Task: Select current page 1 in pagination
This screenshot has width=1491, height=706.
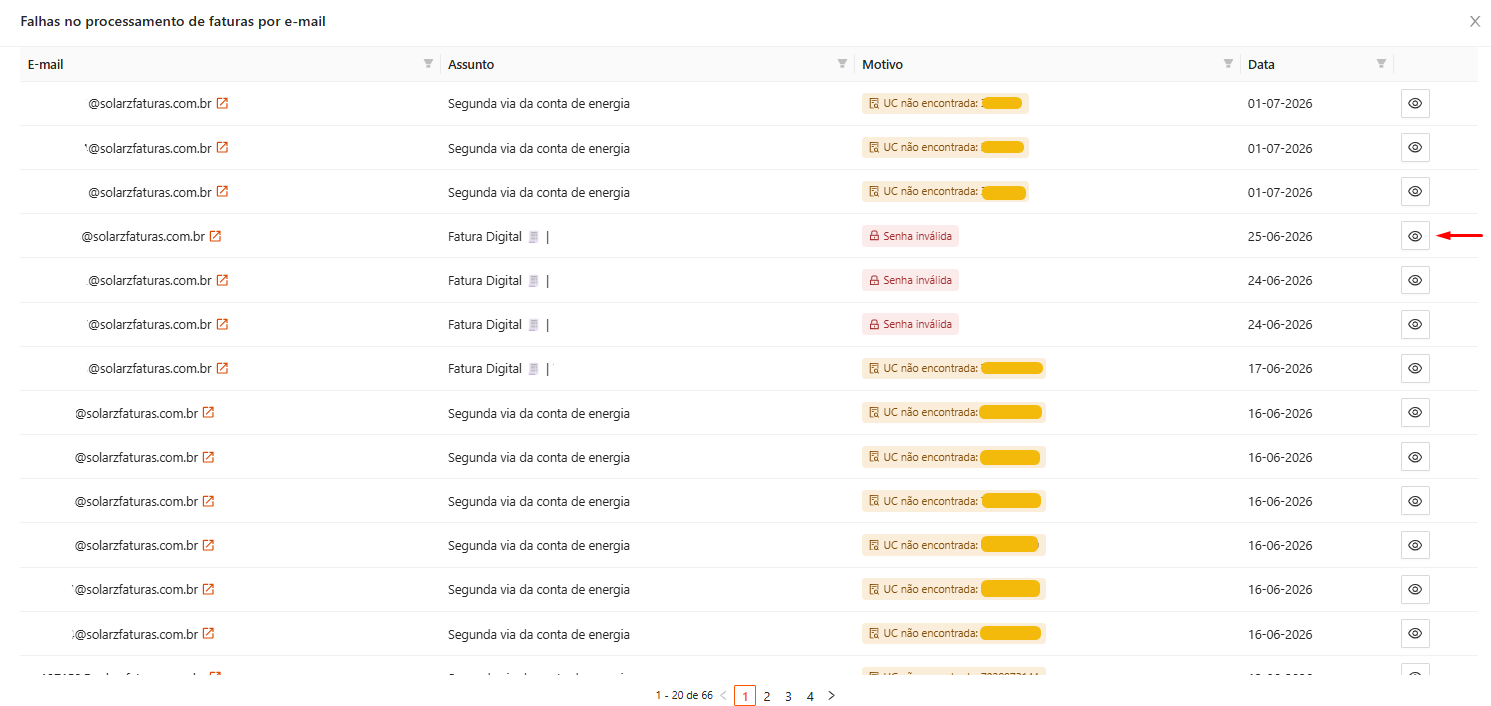Action: point(745,696)
